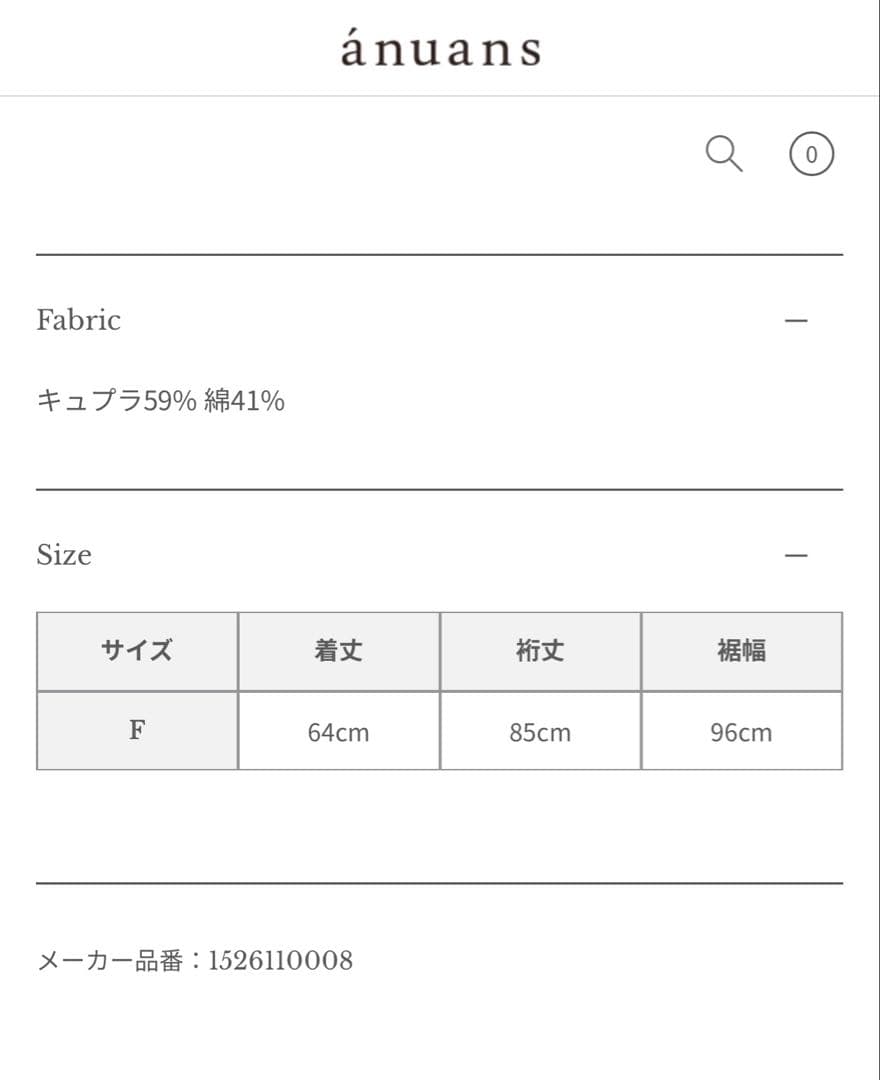Click the circle around the cart count
880x1080 pixels.
[811, 153]
